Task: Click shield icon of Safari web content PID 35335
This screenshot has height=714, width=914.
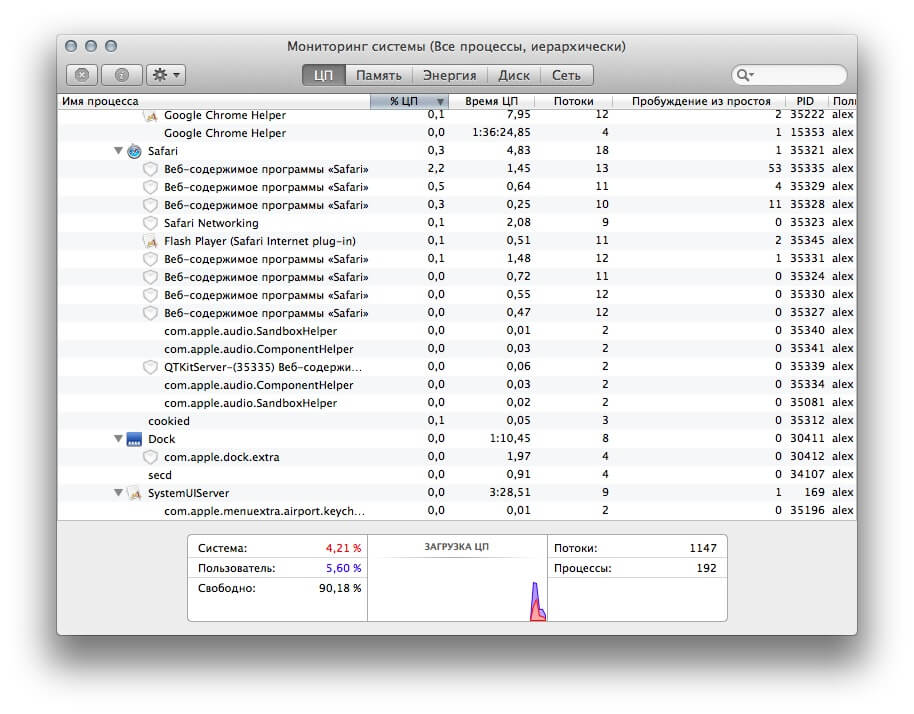Action: 150,169
